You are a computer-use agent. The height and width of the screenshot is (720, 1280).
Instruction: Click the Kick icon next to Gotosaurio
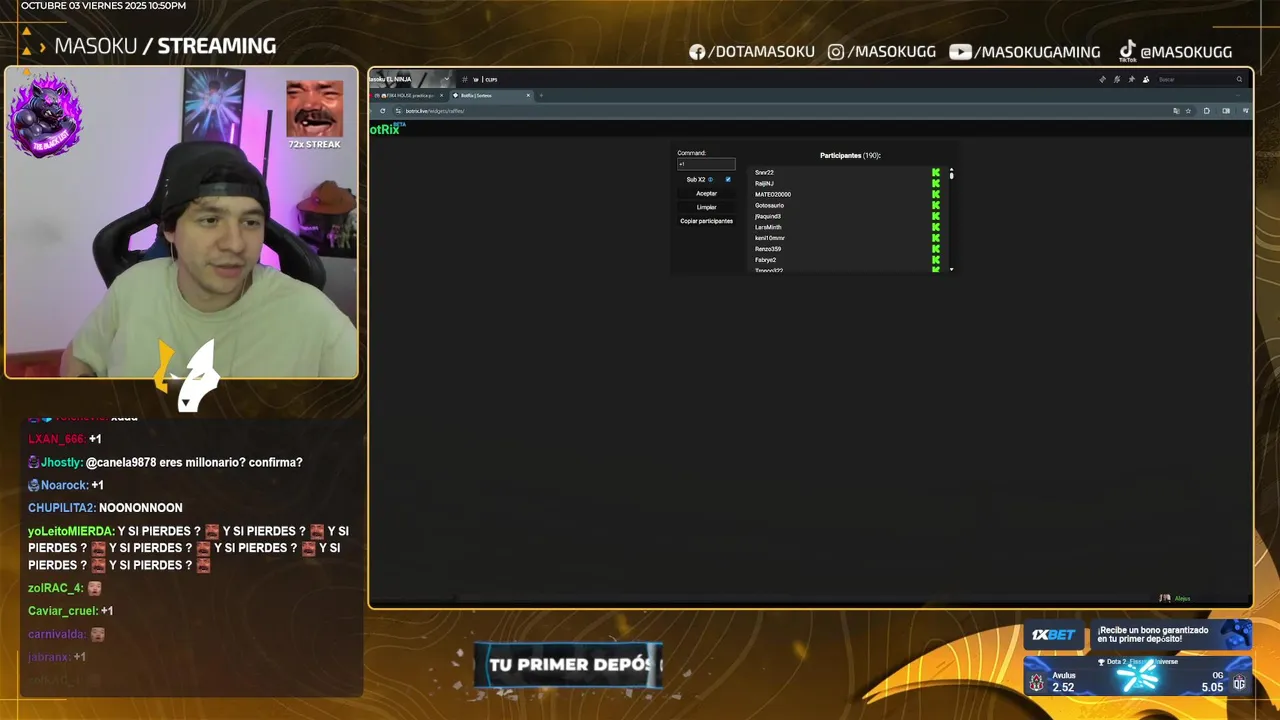pyautogui.click(x=936, y=205)
